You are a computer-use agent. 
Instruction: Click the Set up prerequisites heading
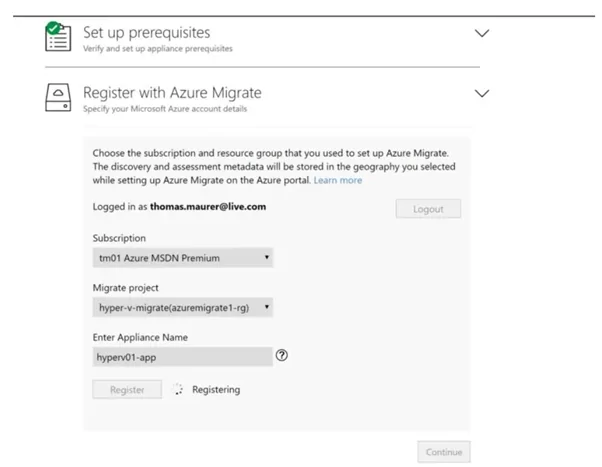(147, 33)
